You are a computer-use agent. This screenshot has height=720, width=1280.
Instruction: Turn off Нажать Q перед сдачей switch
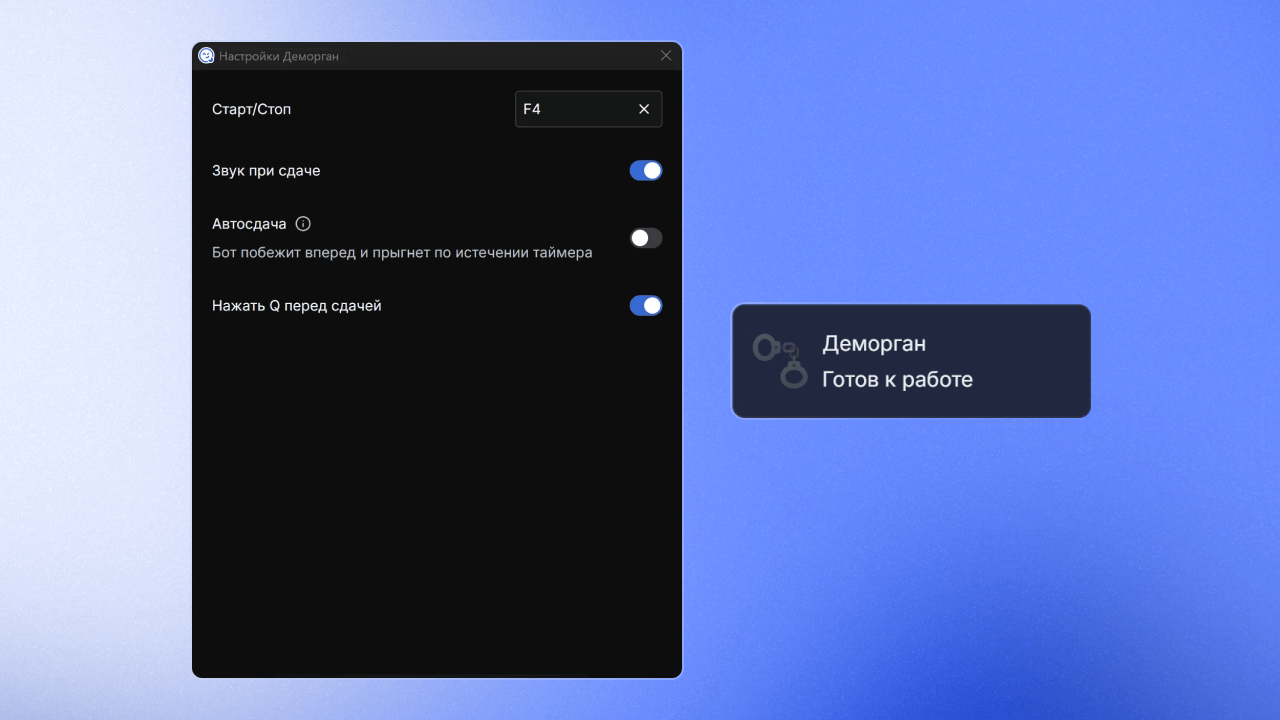pyautogui.click(x=645, y=306)
